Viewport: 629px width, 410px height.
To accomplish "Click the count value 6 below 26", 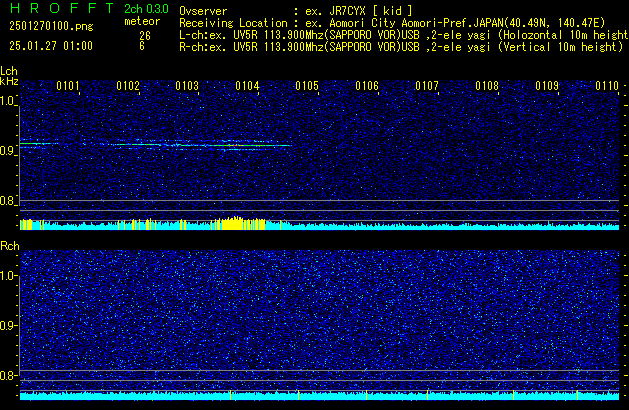I will pos(142,46).
